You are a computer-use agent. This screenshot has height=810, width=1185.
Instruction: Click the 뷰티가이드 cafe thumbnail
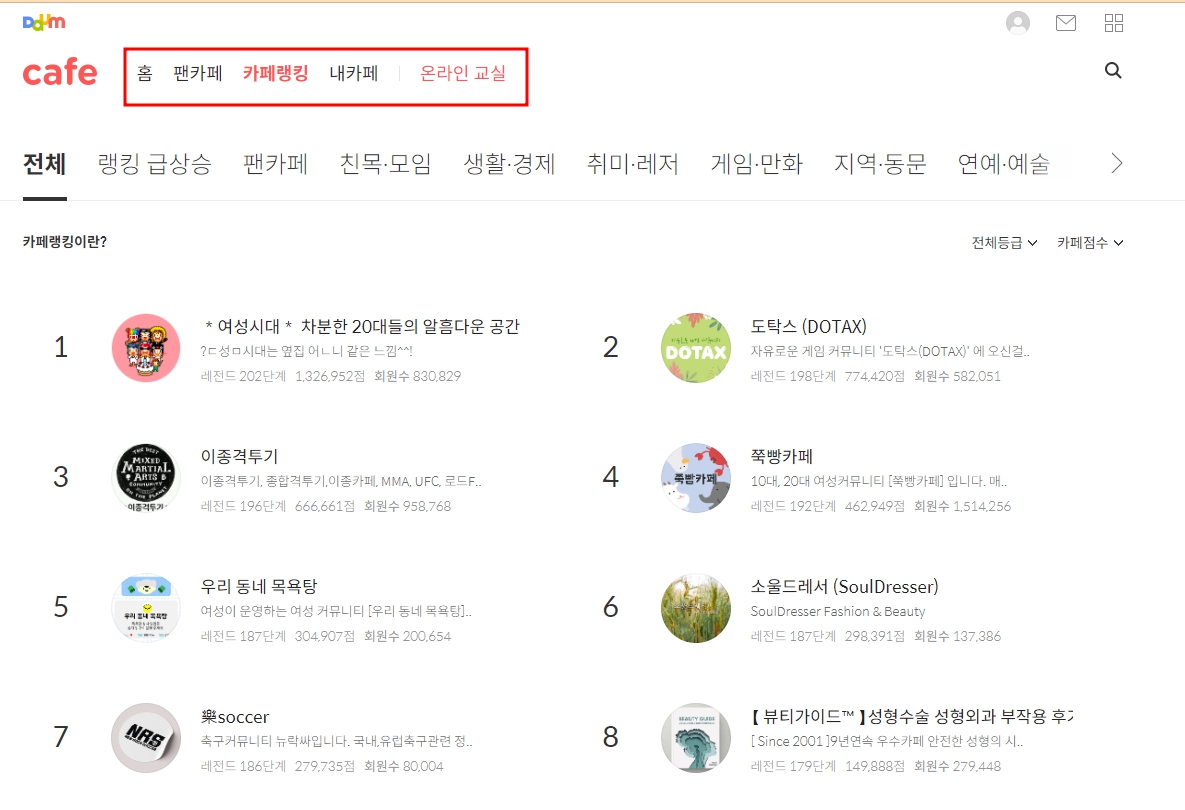click(695, 737)
